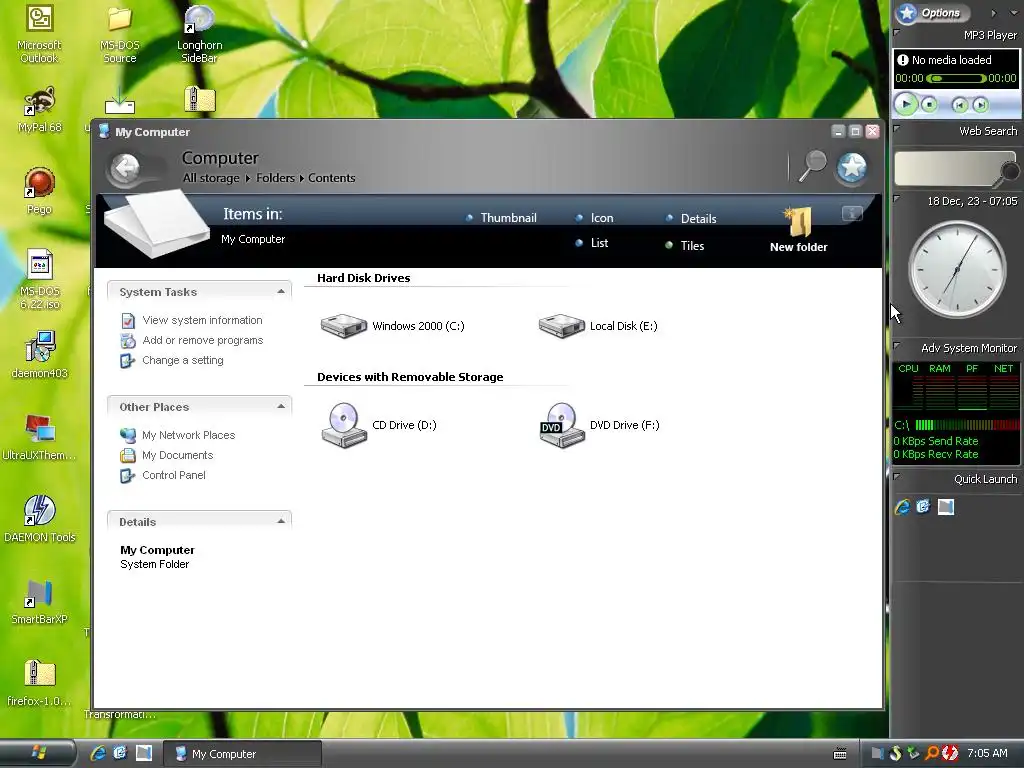
Task: Click the analog clock in sidebar
Action: [x=957, y=269]
